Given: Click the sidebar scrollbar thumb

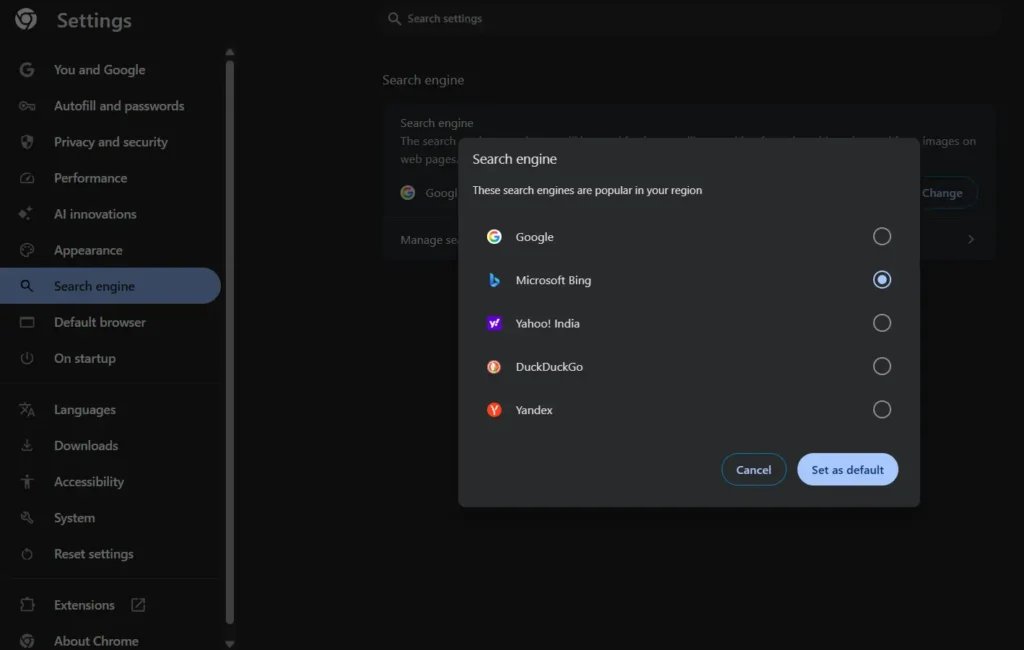Looking at the screenshot, I should coord(230,342).
